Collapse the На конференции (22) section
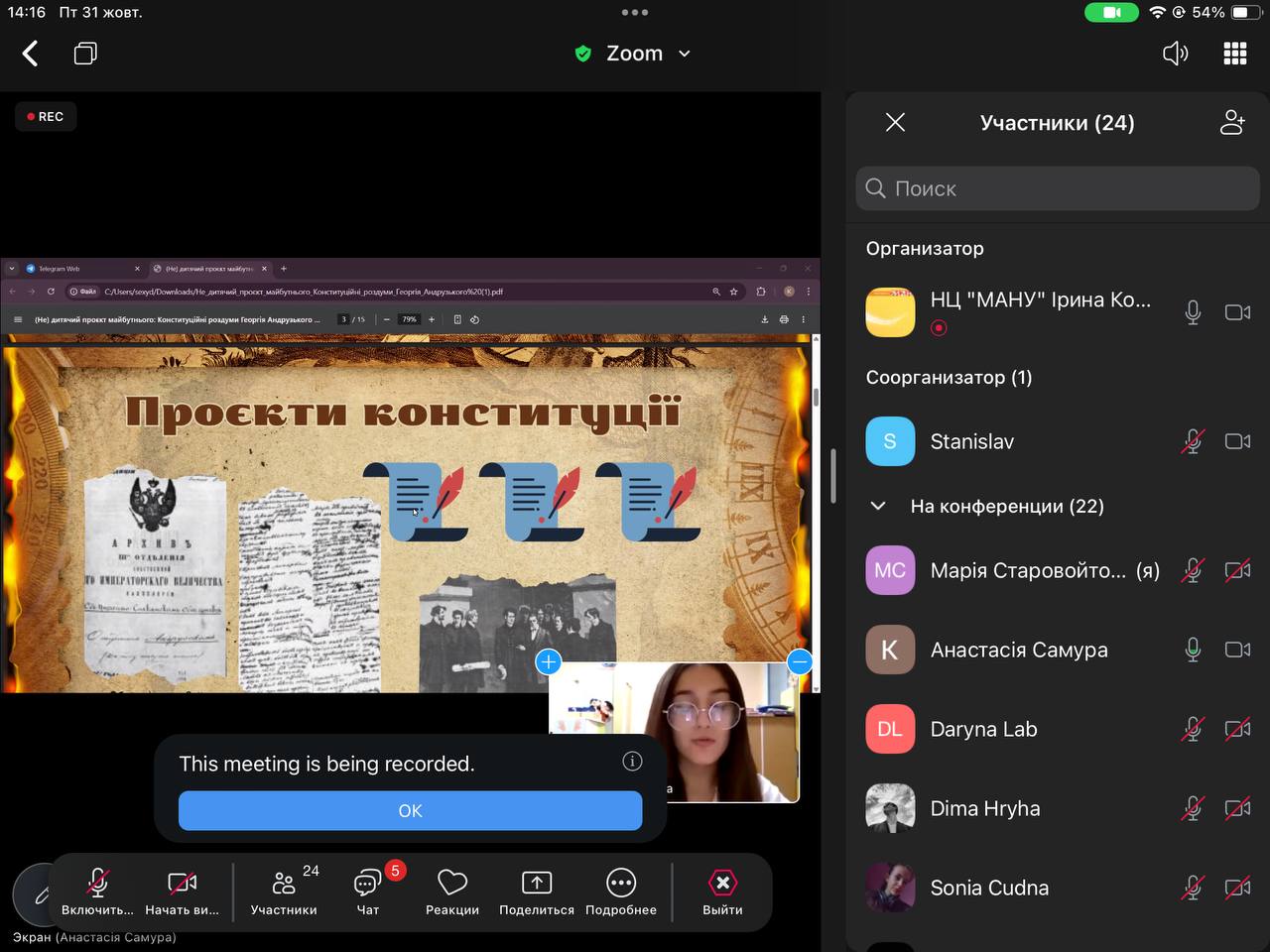This screenshot has width=1270, height=952. click(x=878, y=506)
